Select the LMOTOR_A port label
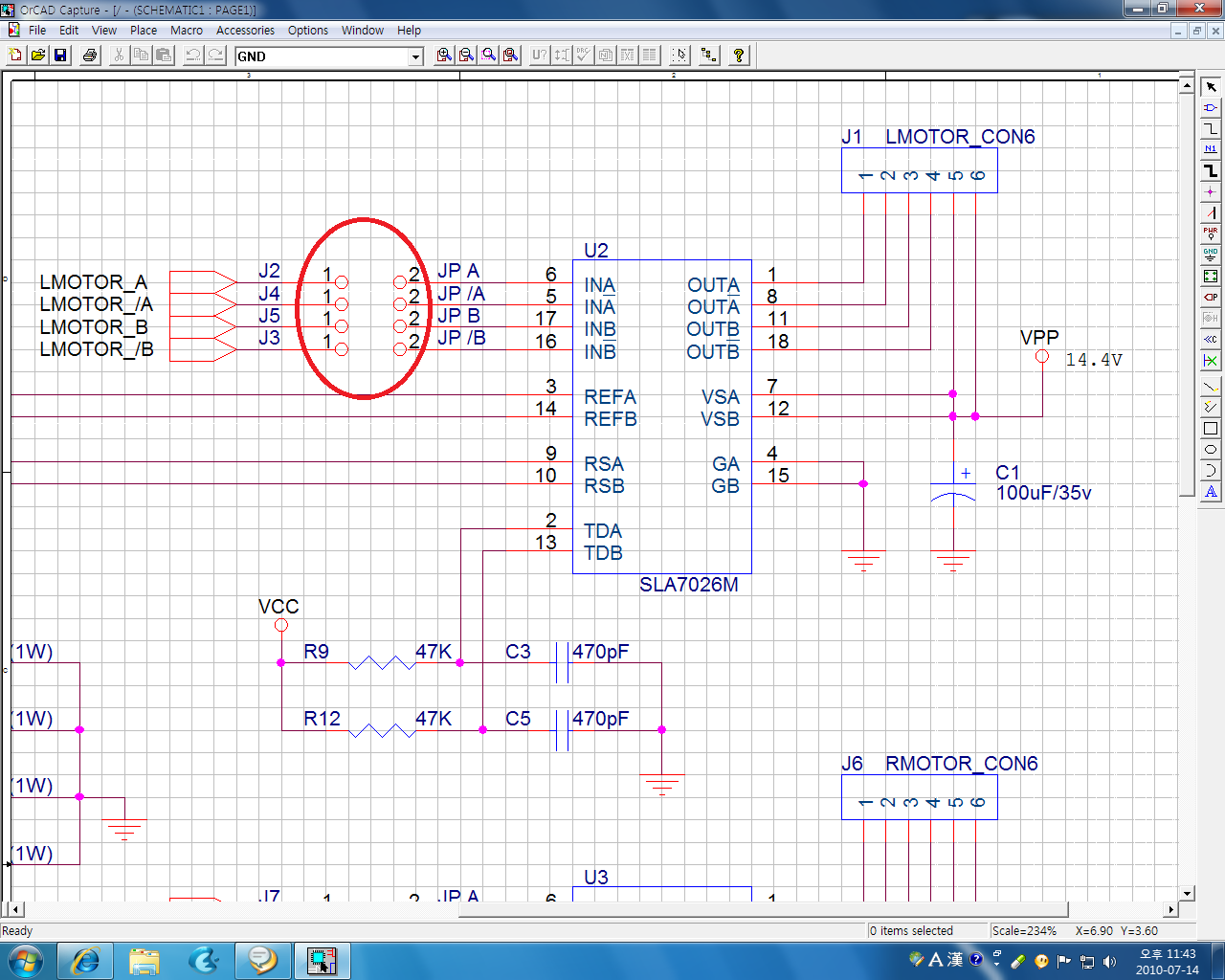The image size is (1225, 980). pos(94,282)
